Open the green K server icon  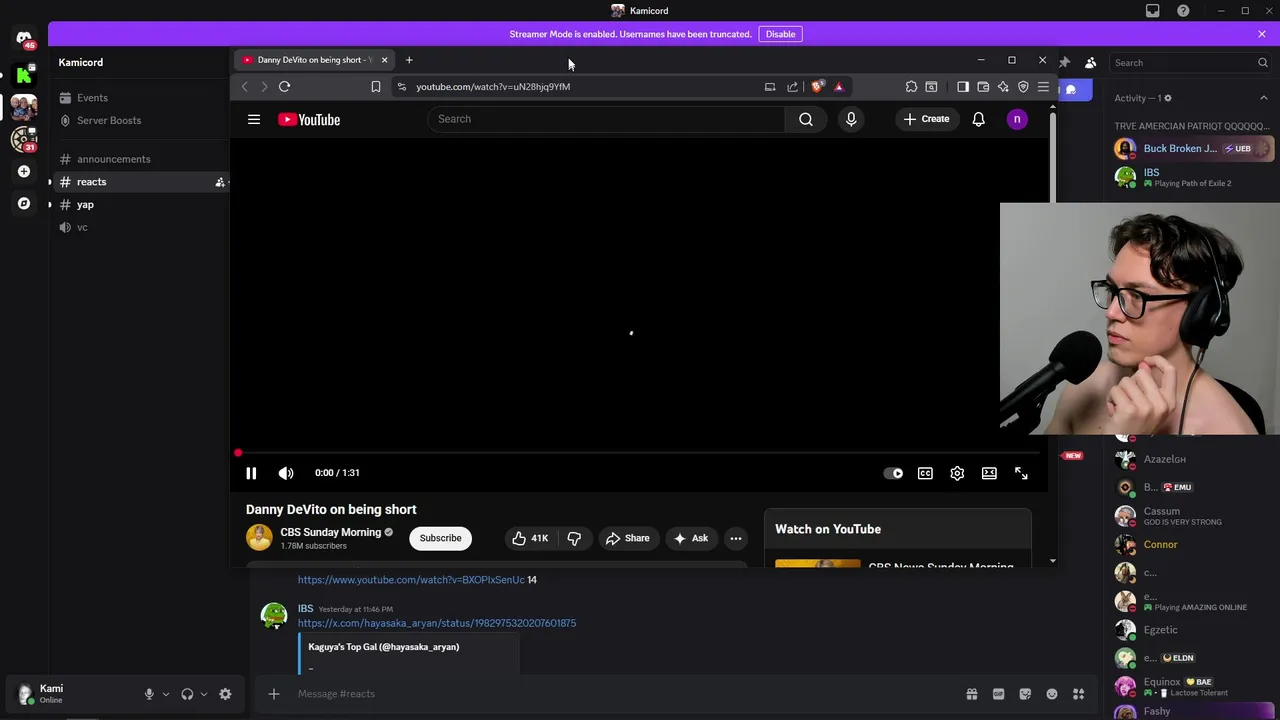point(24,74)
